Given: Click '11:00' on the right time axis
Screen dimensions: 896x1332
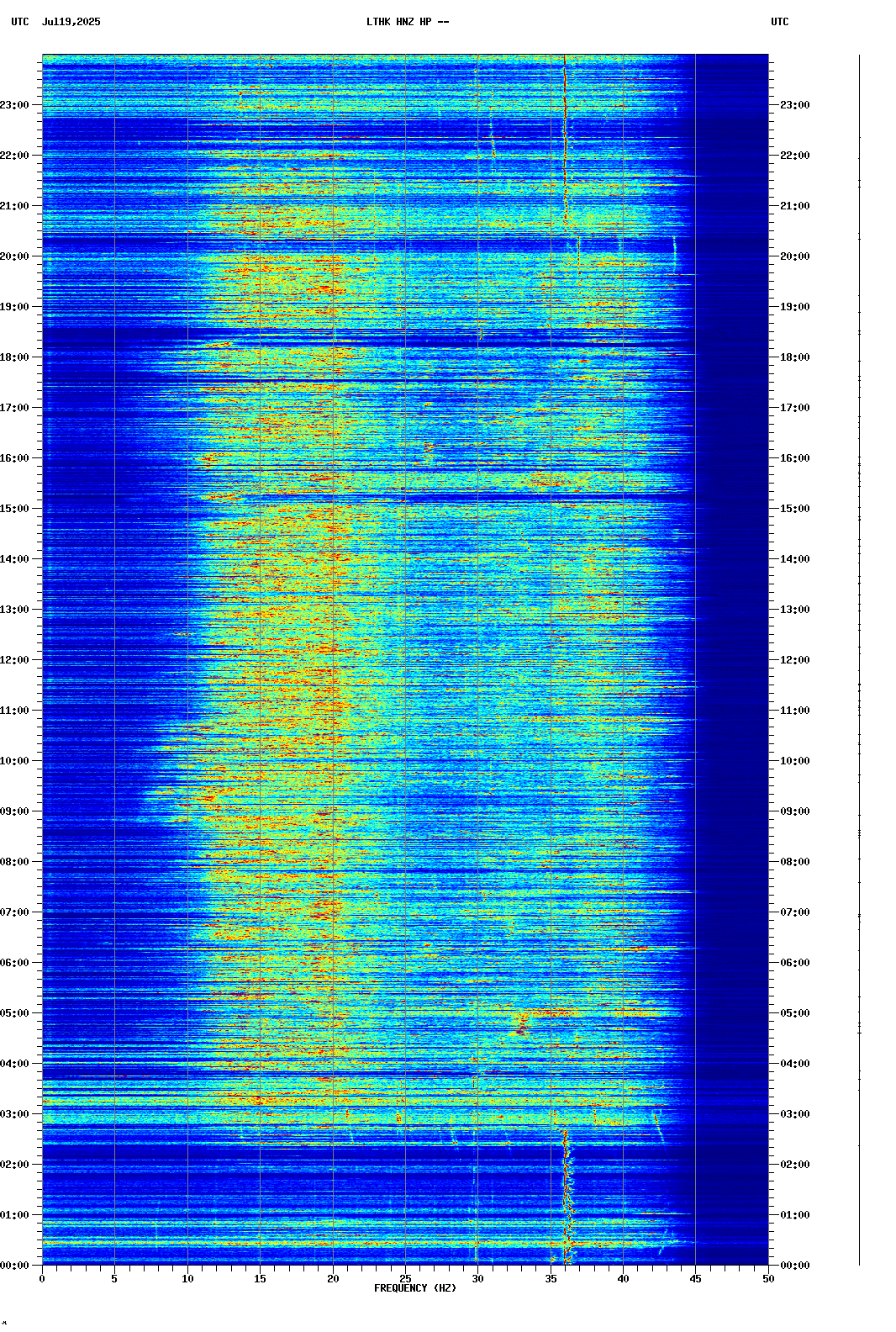Looking at the screenshot, I should click(795, 711).
